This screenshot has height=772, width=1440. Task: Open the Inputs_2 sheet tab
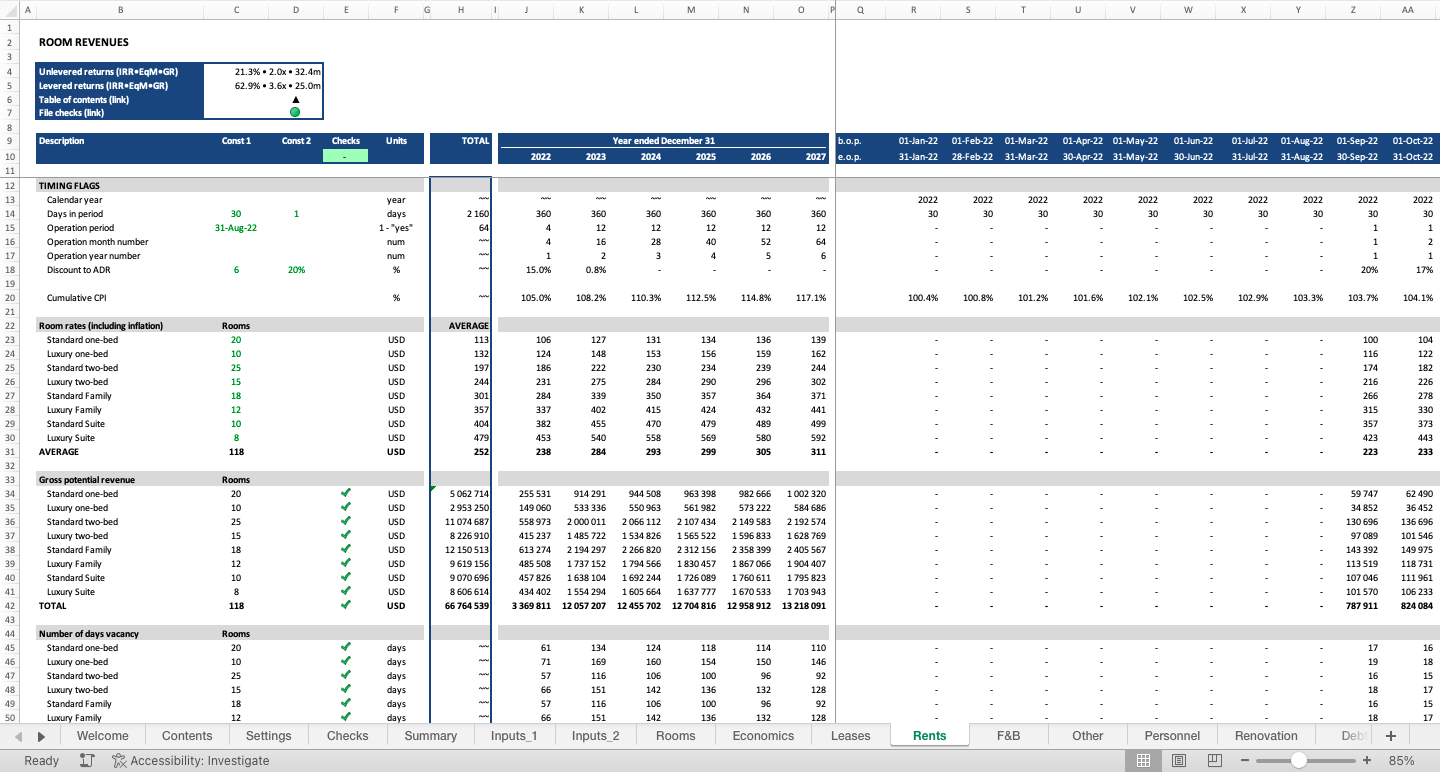click(x=595, y=736)
